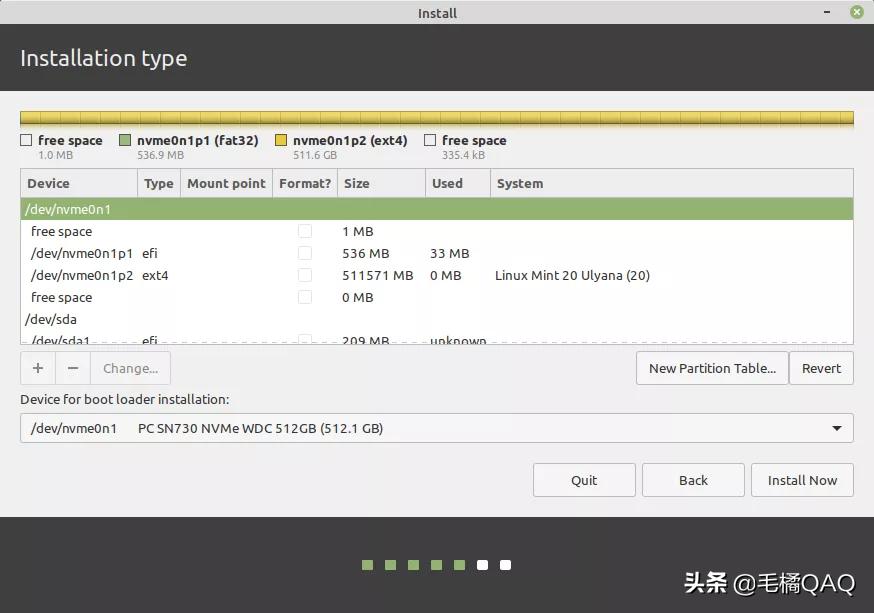This screenshot has height=613, width=874.
Task: Check the nvme0n1p1 (fat32) legend checkbox
Action: [x=125, y=140]
